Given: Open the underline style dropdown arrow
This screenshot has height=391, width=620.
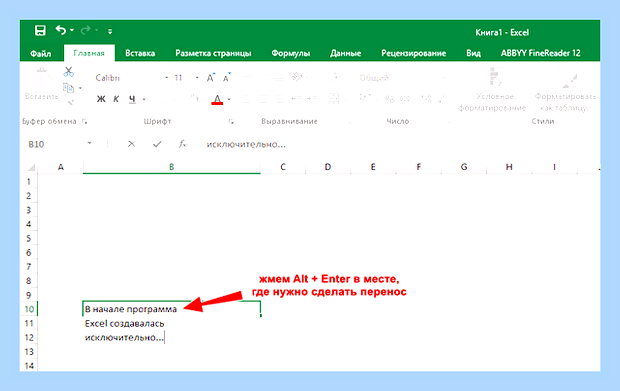Looking at the screenshot, I should click(144, 99).
